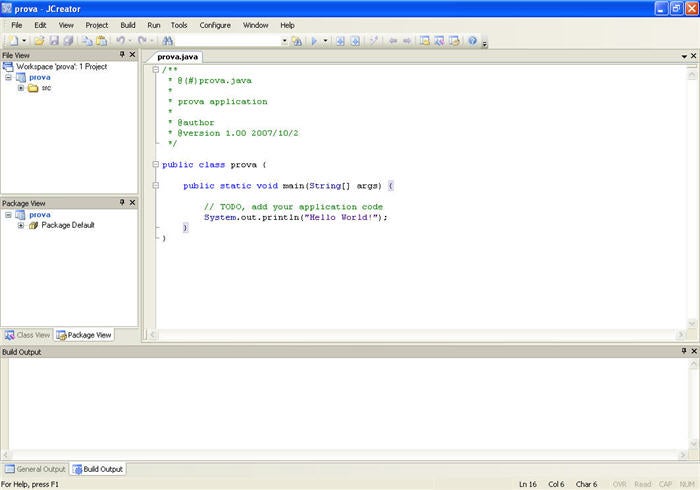Open the editor document list dropdown arrow
This screenshot has height=490, width=700.
pyautogui.click(x=684, y=56)
